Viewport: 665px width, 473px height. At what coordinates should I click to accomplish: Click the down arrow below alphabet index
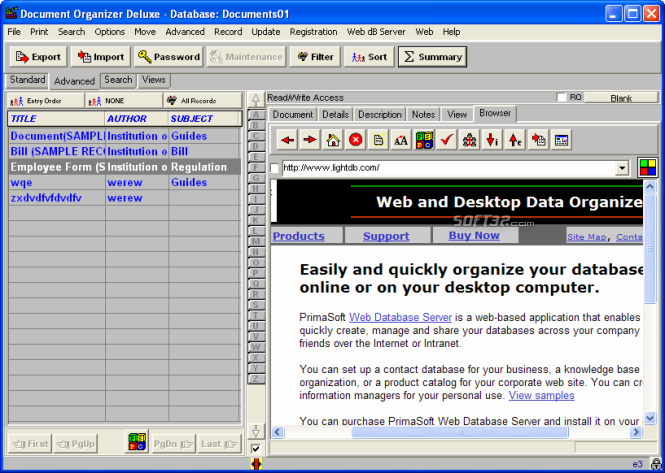[x=256, y=431]
